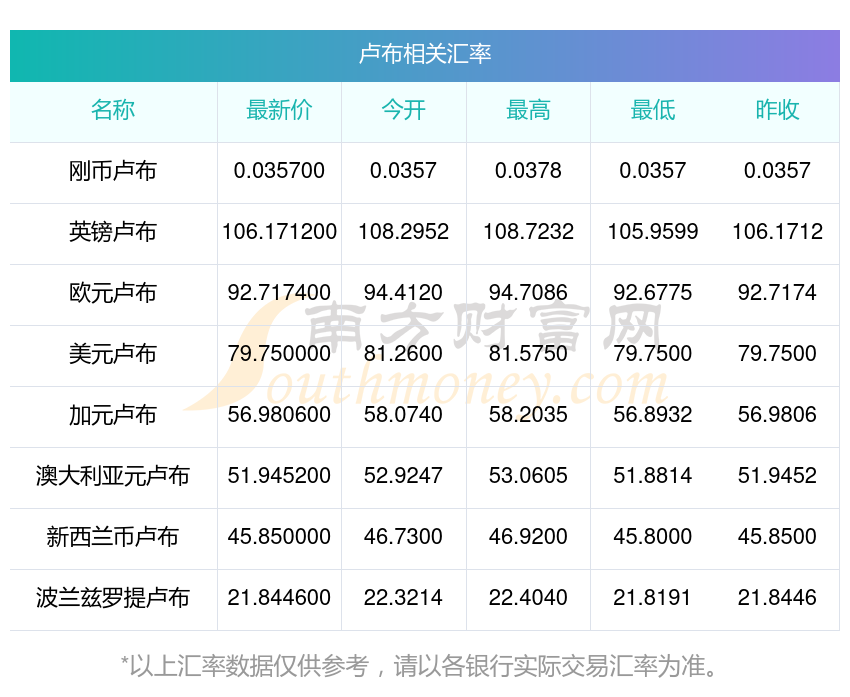
Task: Click the 英镑卢布 latest price 106.171200
Action: point(279,232)
